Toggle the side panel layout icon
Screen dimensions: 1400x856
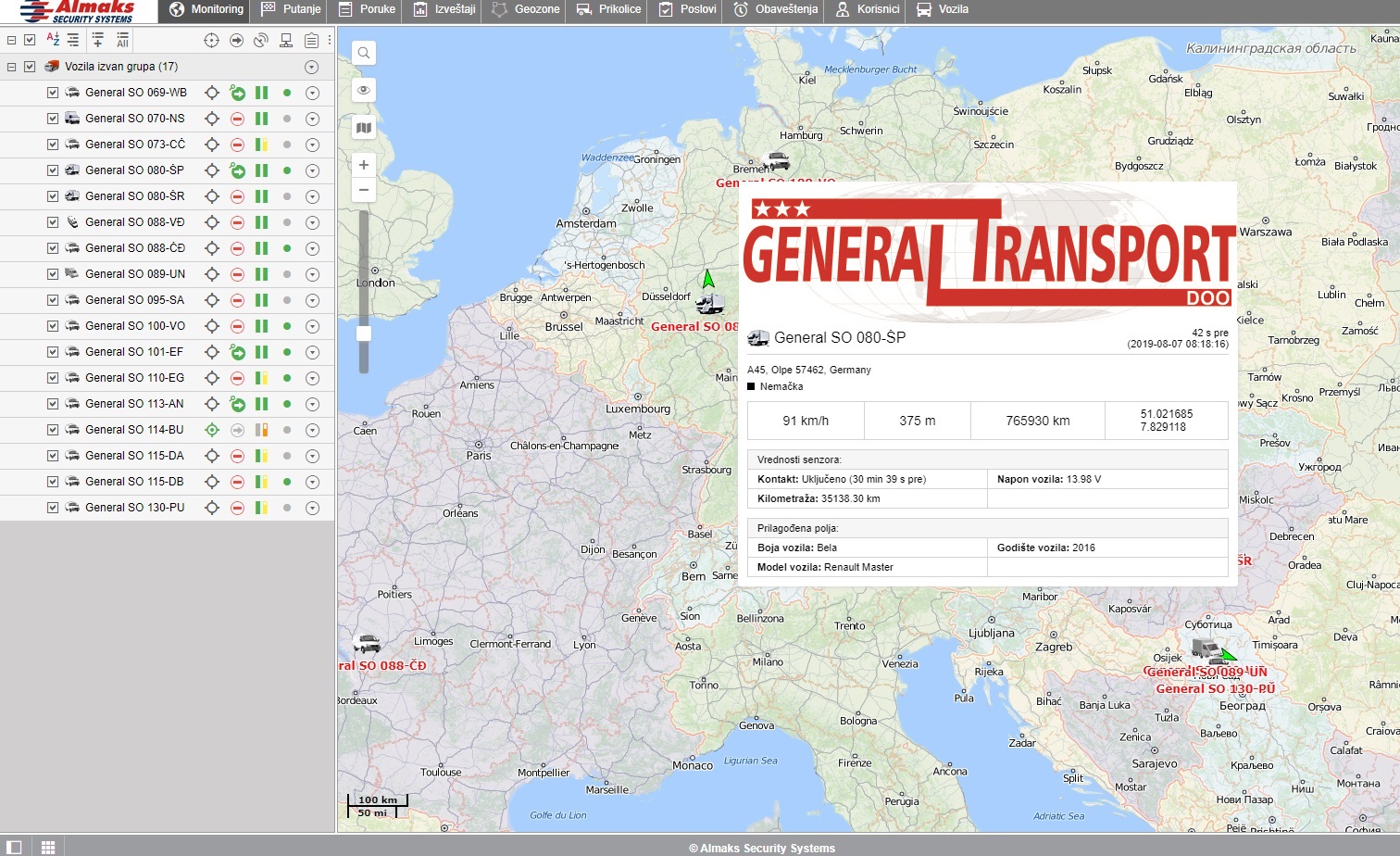click(x=14, y=848)
